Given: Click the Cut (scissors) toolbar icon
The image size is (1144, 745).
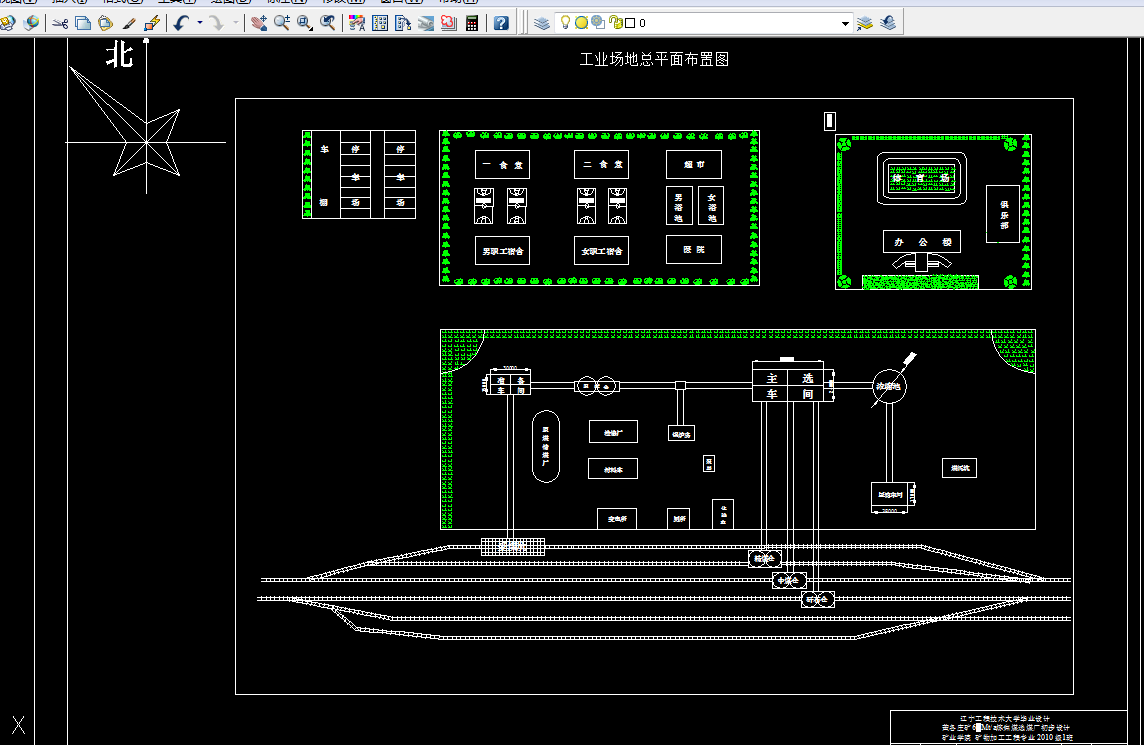Looking at the screenshot, I should click(x=61, y=23).
